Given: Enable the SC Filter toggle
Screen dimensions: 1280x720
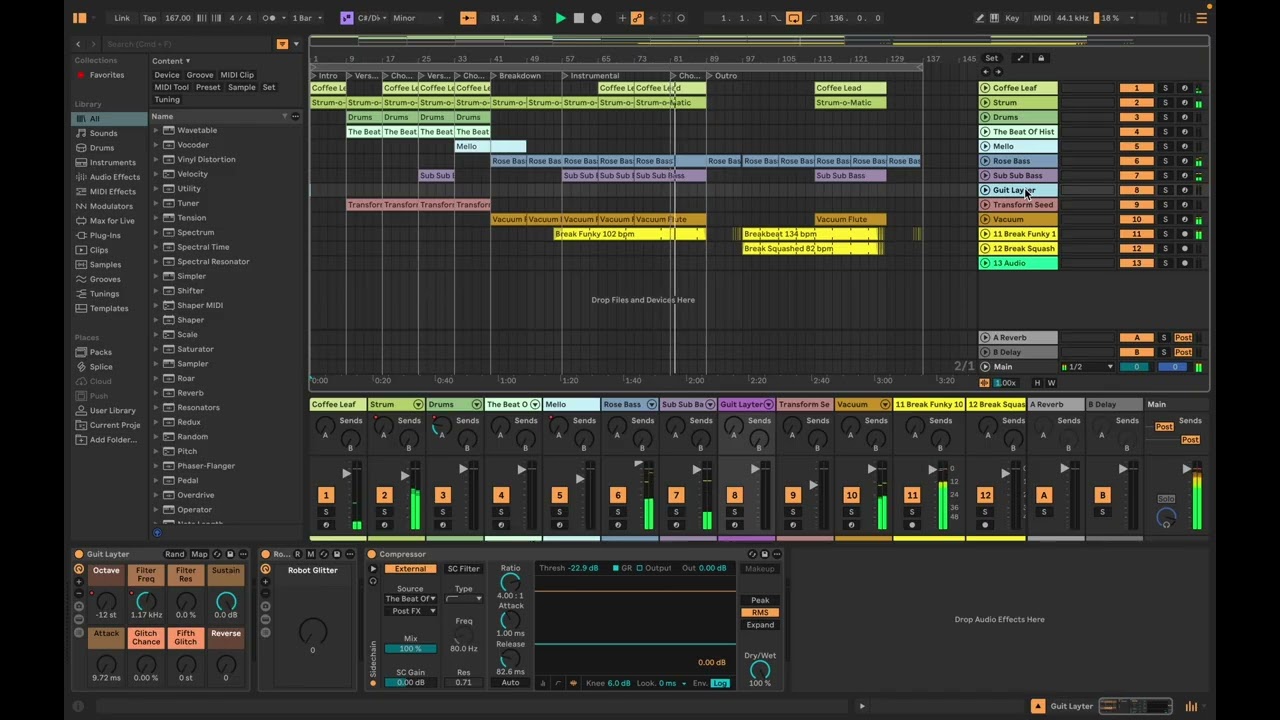Looking at the screenshot, I should click(463, 569).
